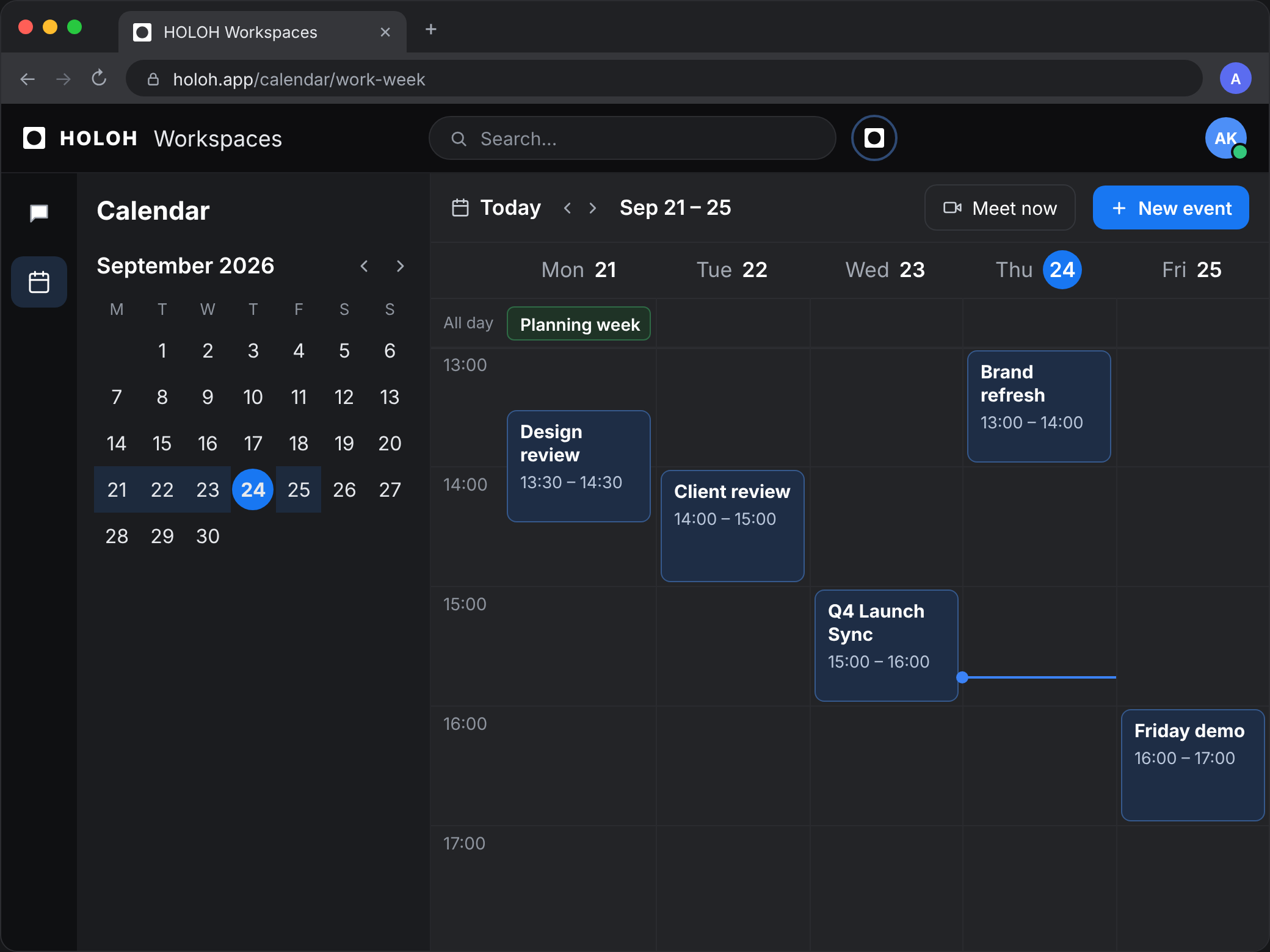
Task: Pick September 30 in mini calendar
Action: coord(208,536)
